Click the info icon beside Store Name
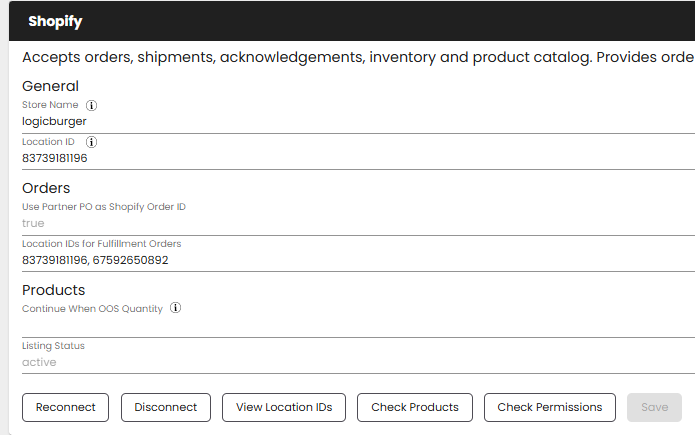Screen dimensions: 695x435 point(92,105)
